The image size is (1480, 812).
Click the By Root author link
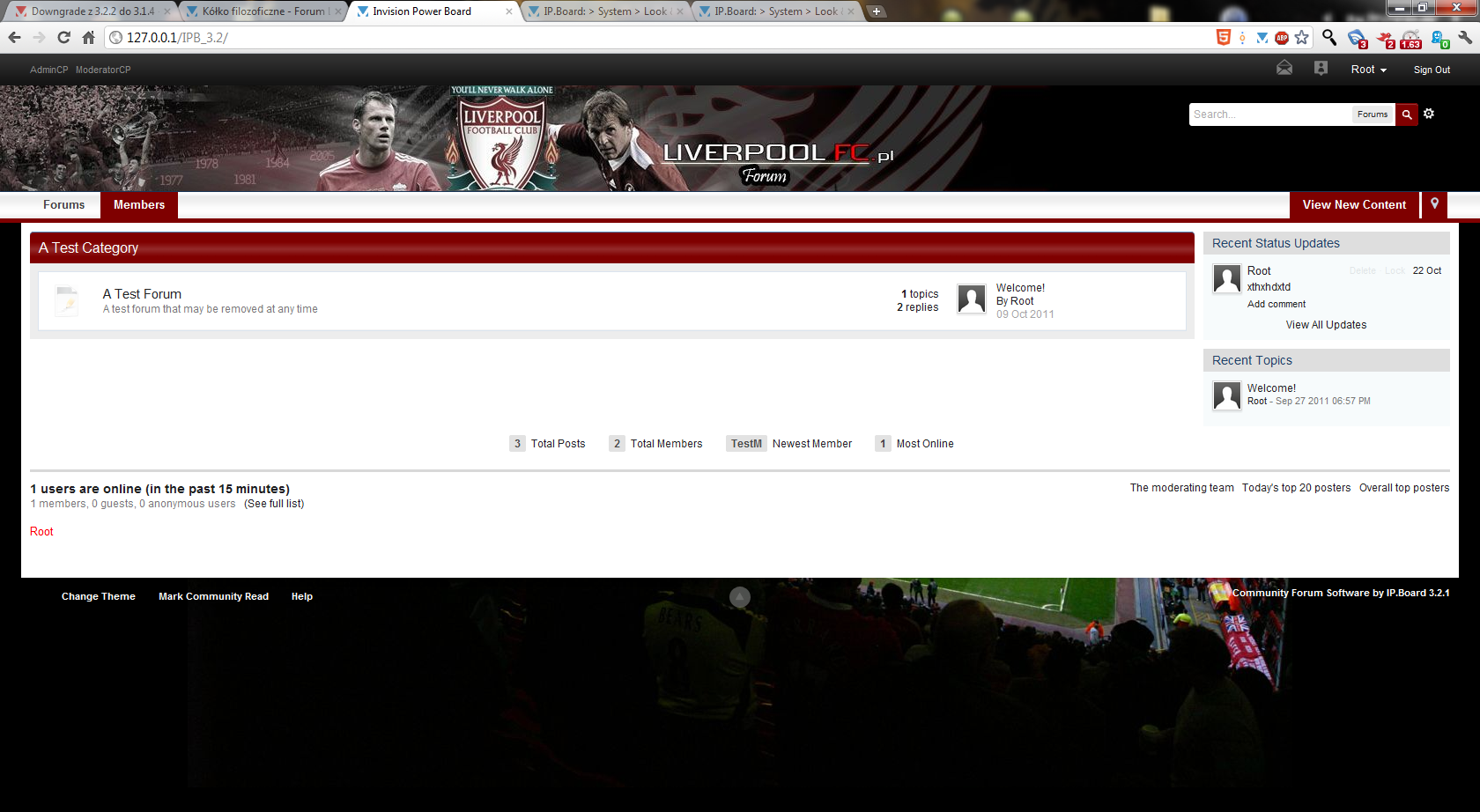tap(1015, 301)
